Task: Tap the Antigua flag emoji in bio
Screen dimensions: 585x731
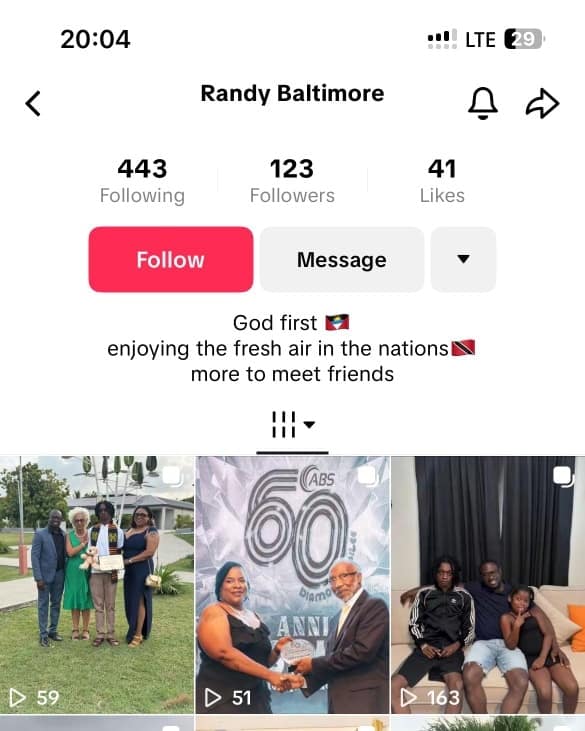Action: pyautogui.click(x=337, y=323)
